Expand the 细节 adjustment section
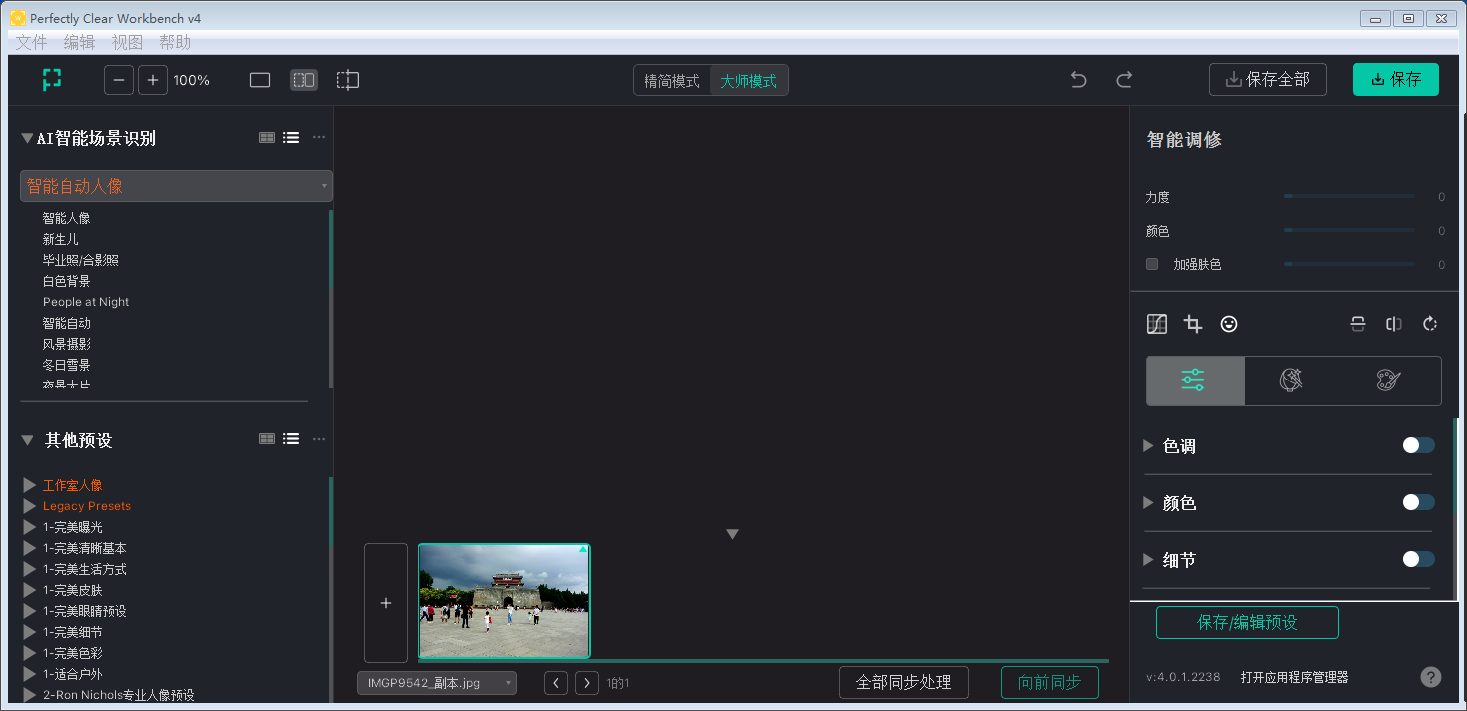 [x=1148, y=559]
